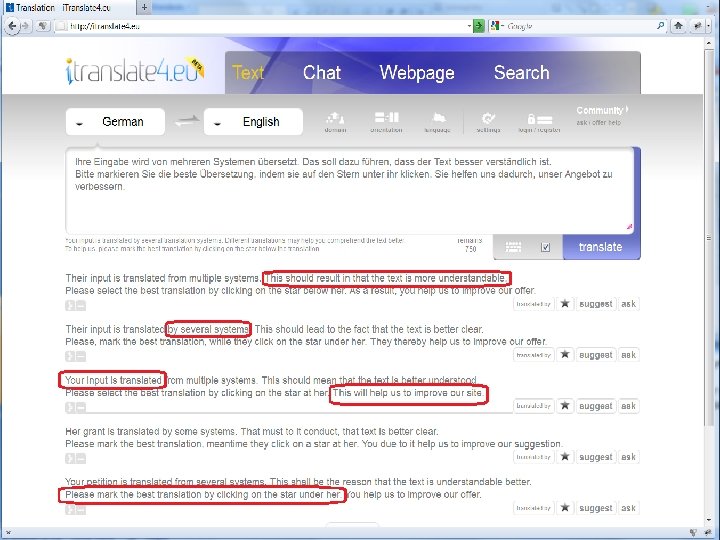Click 'suggest' for the 'Your input is translated' result
Viewport: 720px width, 540px height.
[596, 405]
